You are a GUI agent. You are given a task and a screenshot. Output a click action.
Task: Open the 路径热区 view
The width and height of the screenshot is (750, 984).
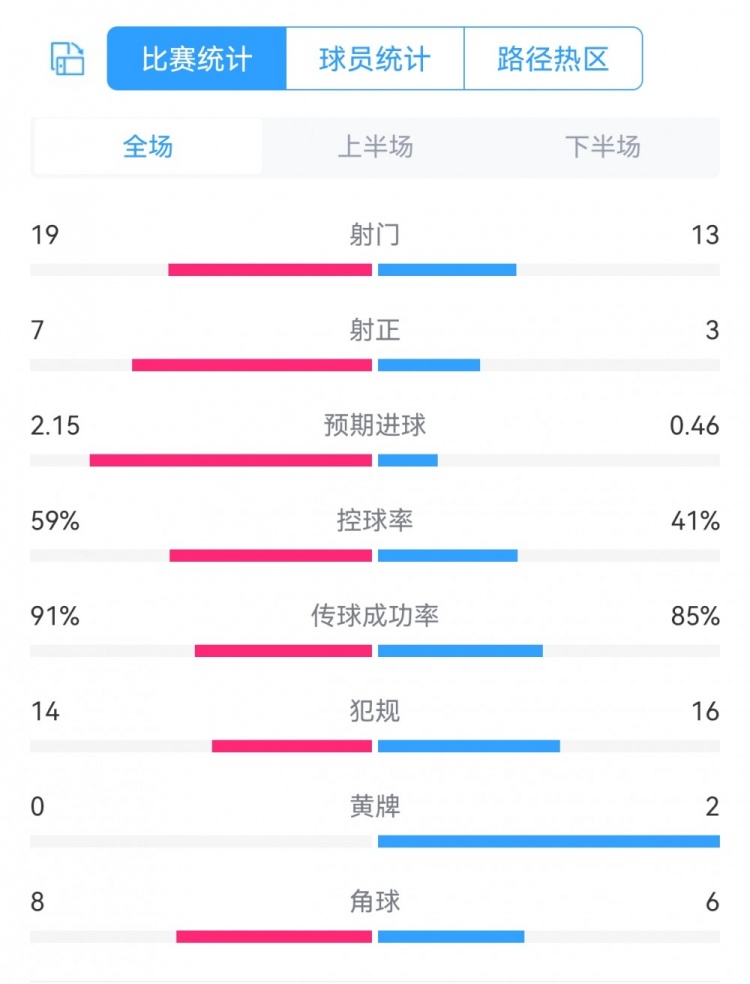[x=553, y=59]
